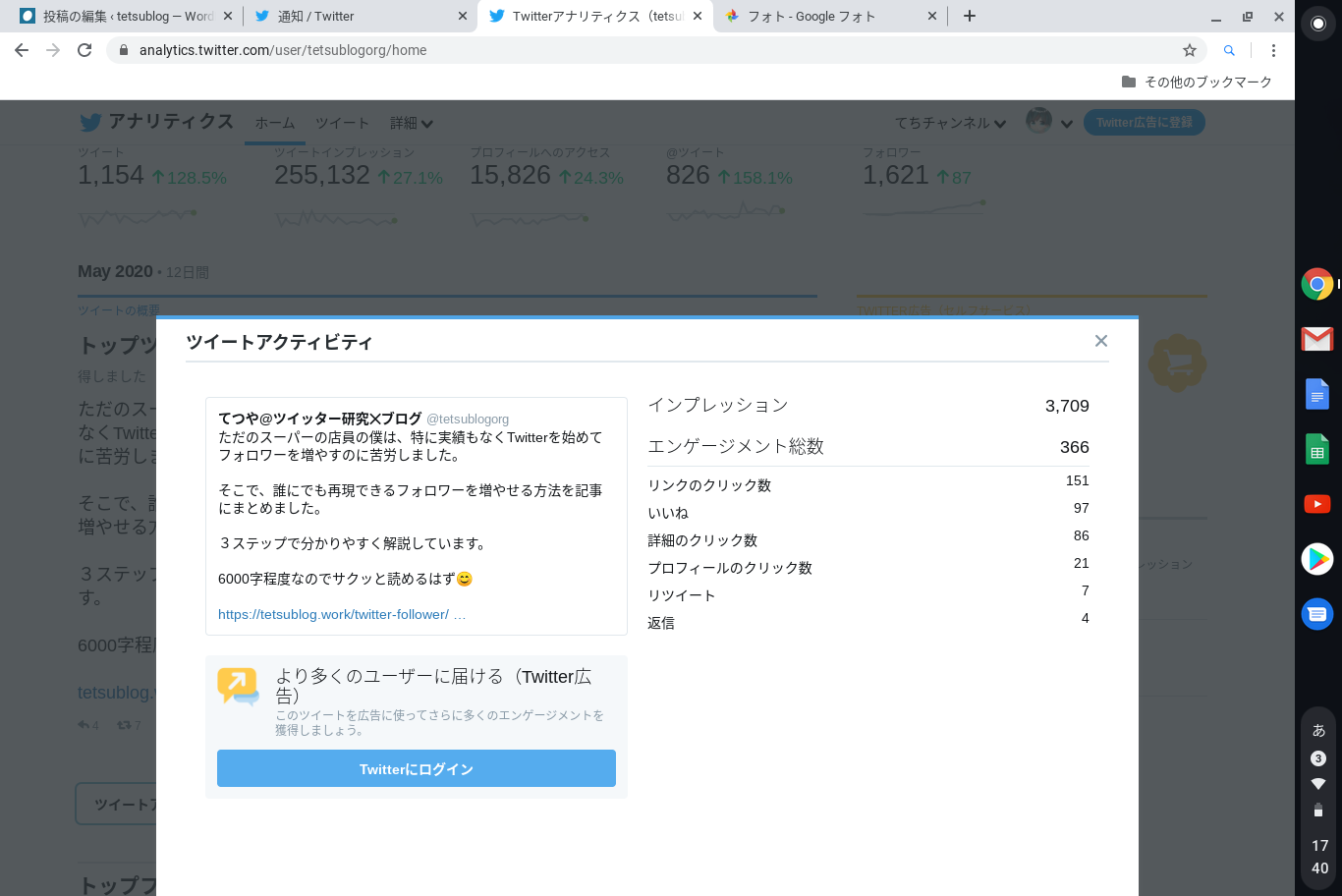Click the 返信 row label
The height and width of the screenshot is (896, 1342).
pyautogui.click(x=661, y=623)
